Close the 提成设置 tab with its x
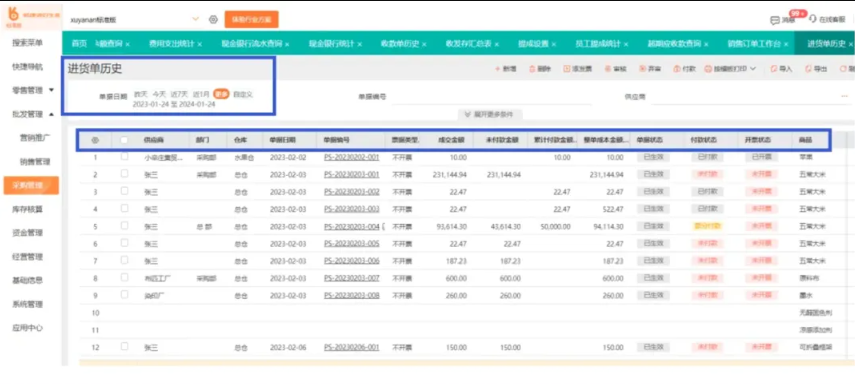Screen dimensions: 855x384 click(553, 44)
